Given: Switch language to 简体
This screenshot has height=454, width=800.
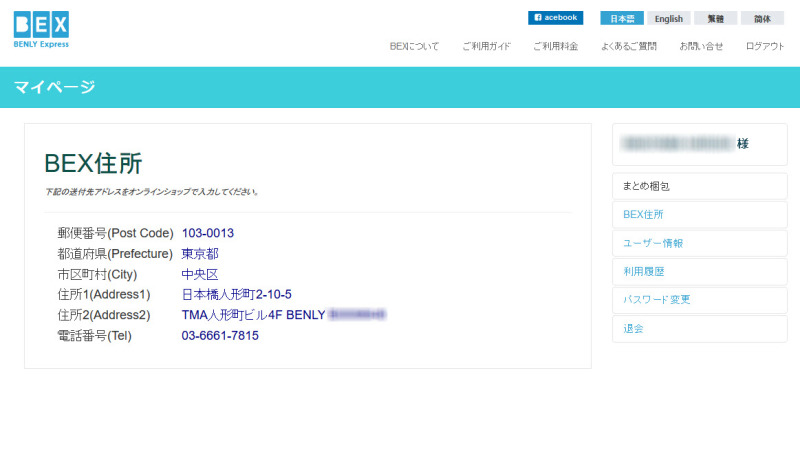Looking at the screenshot, I should tap(762, 18).
